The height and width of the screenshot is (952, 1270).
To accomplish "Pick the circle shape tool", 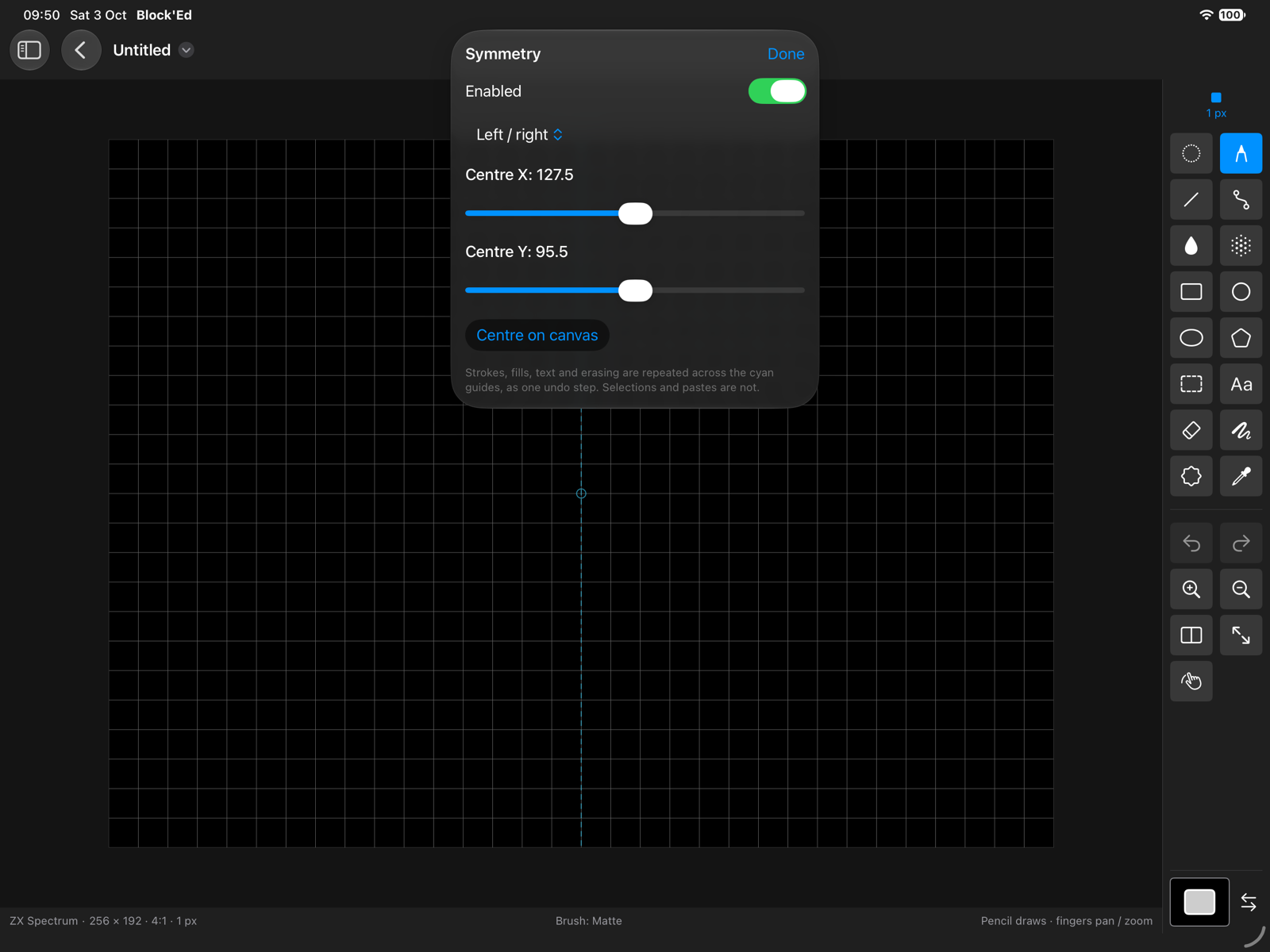I will click(x=1241, y=292).
